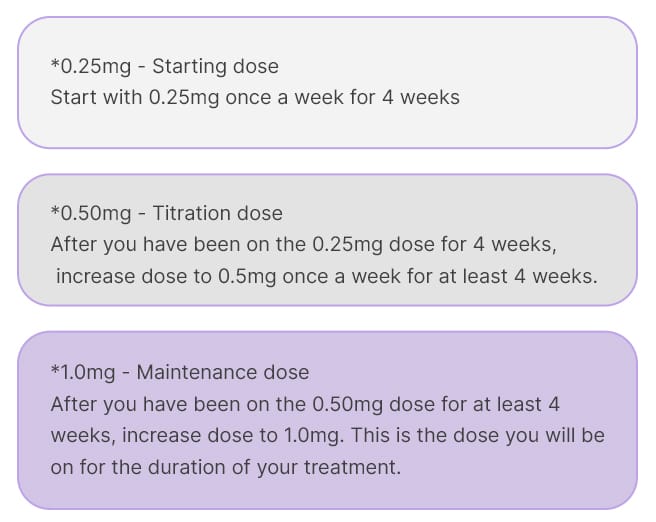Viewport: 656px width, 522px height.
Task: Select the grey Titration dose card's empty right side
Action: pos(560,213)
